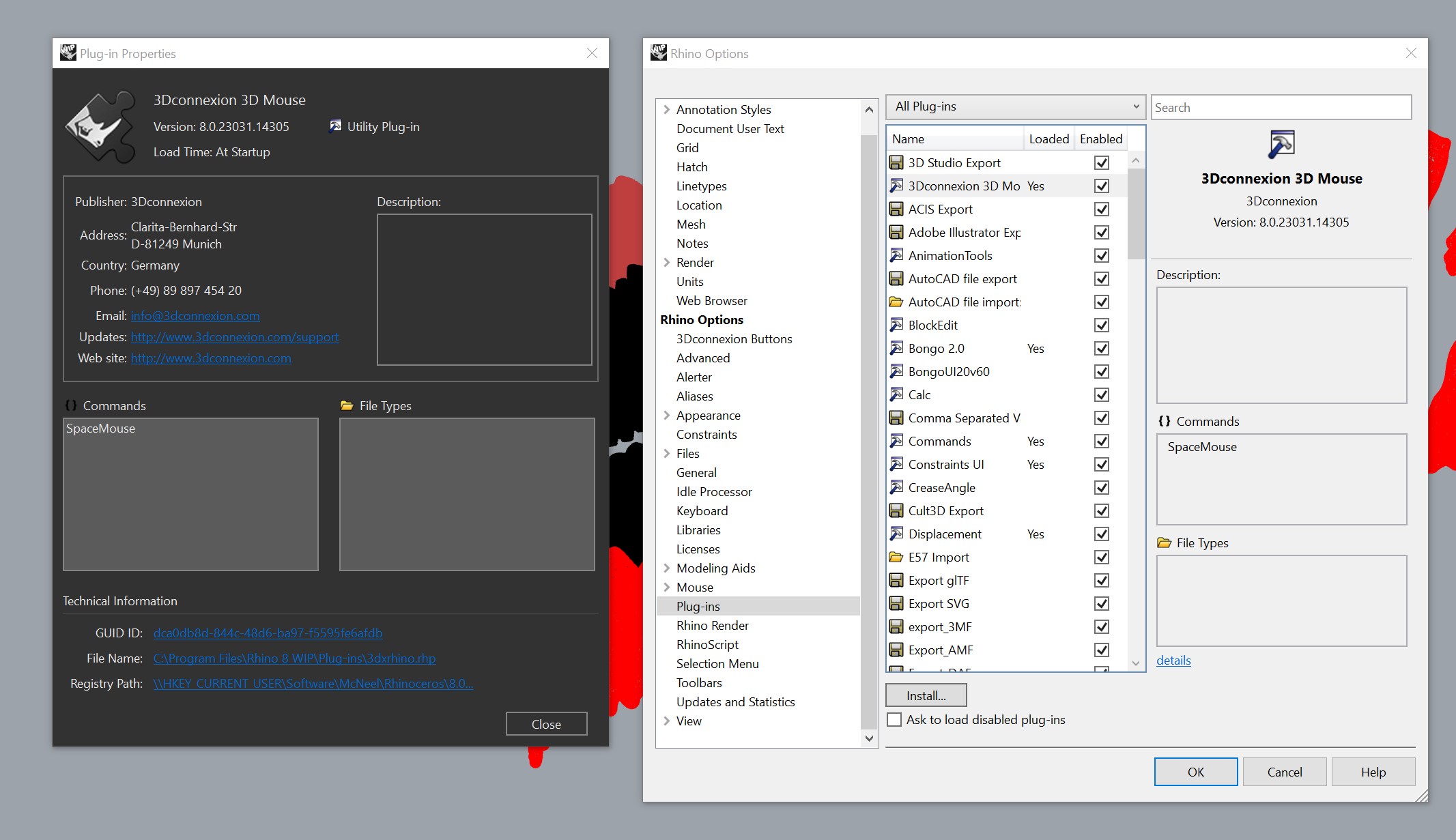Click the export_3MF disk icon

coord(896,626)
